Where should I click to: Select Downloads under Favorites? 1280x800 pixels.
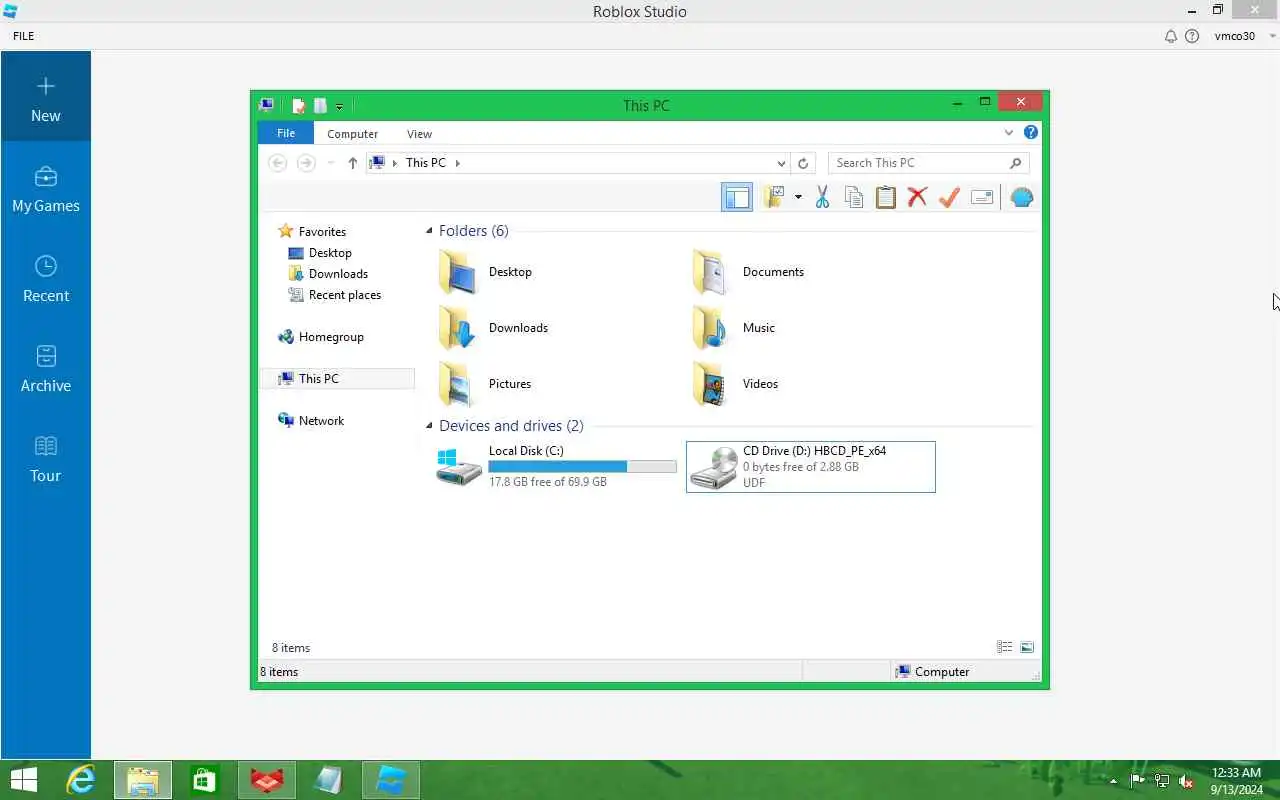[338, 274]
